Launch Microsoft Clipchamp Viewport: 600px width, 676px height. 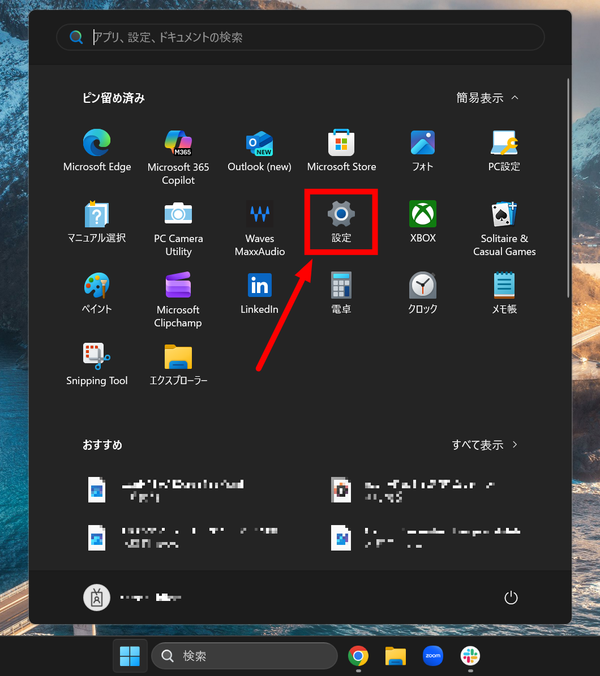coord(178,300)
